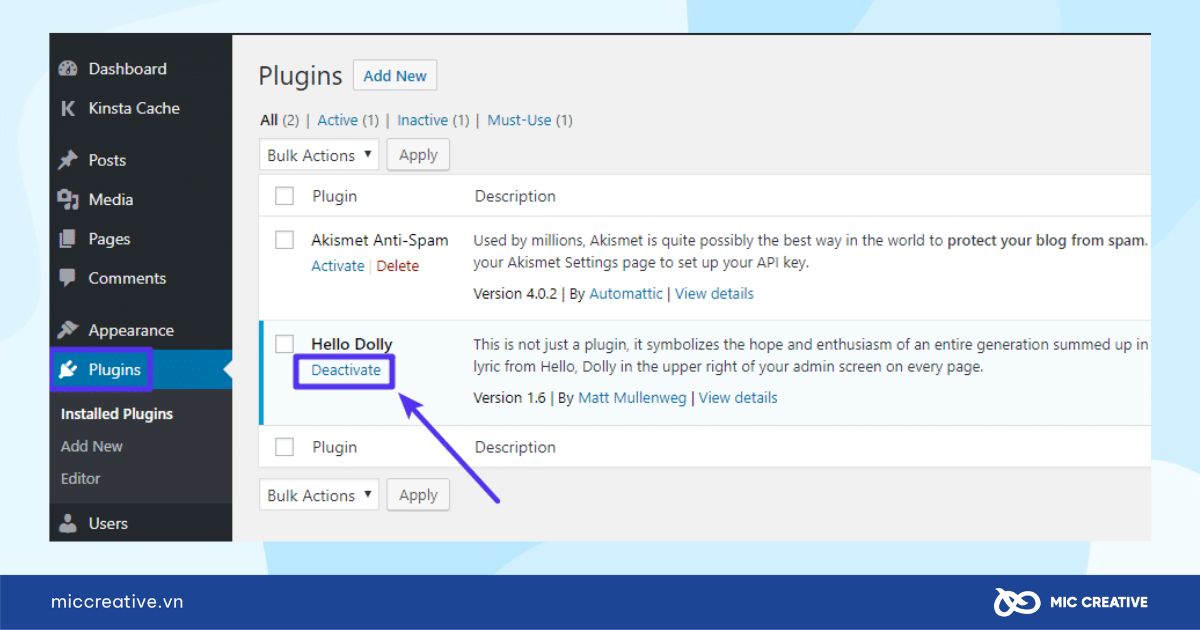The height and width of the screenshot is (630, 1200).
Task: View details for Akismet Anti-Spam
Action: 714,294
